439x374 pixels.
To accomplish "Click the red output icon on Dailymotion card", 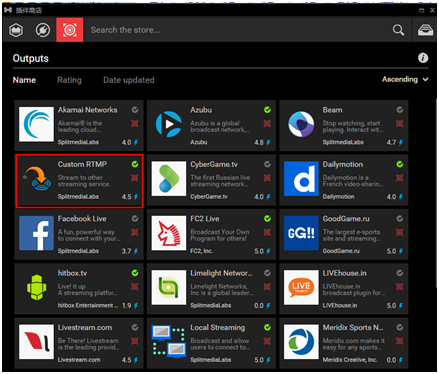I will tap(399, 178).
